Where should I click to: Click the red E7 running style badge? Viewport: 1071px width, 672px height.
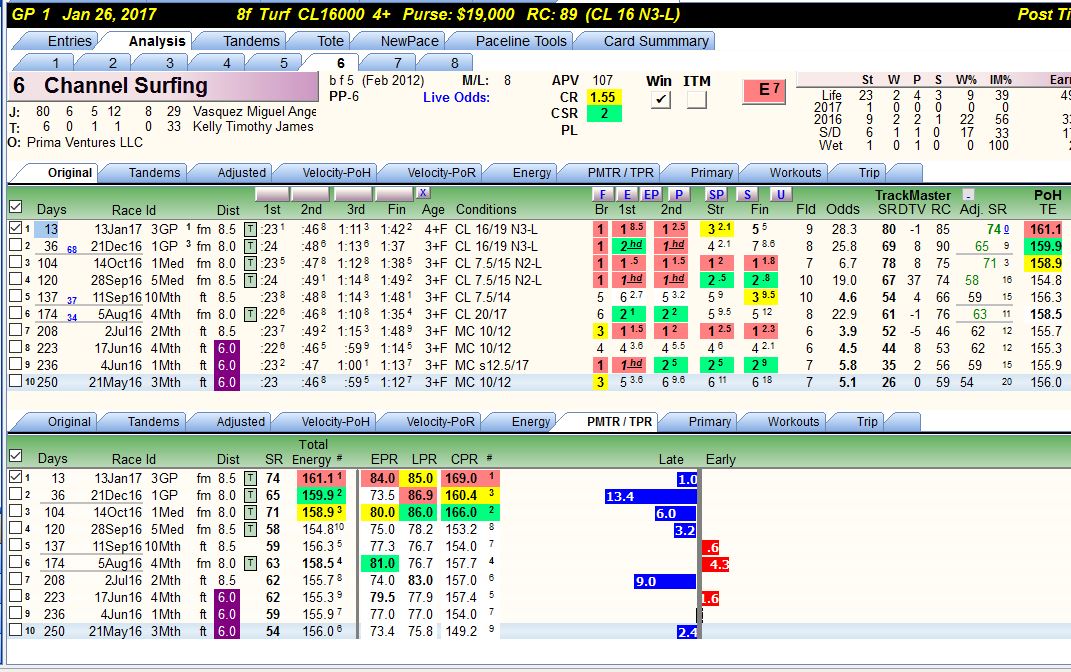click(x=764, y=90)
